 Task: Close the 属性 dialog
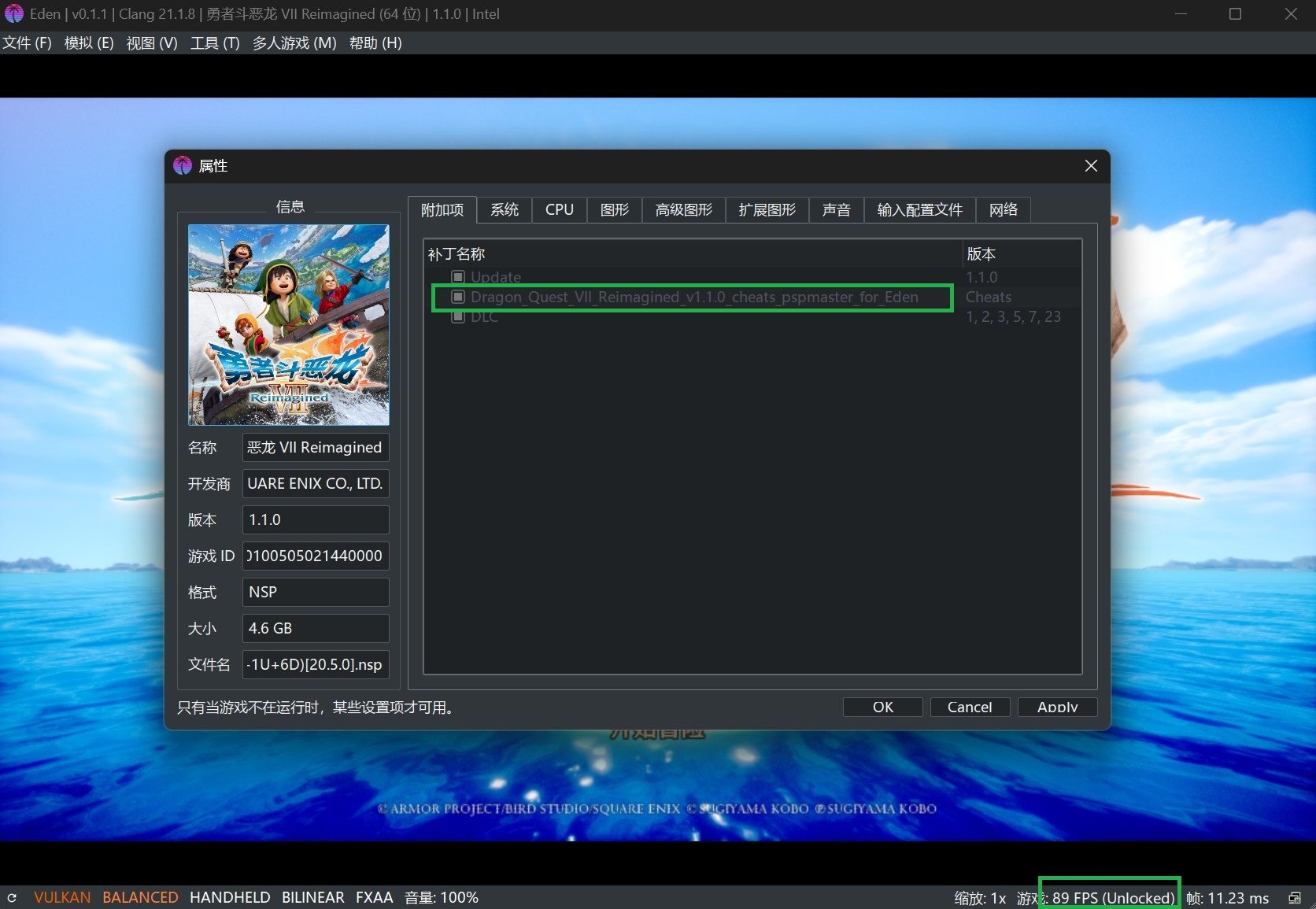point(1091,165)
